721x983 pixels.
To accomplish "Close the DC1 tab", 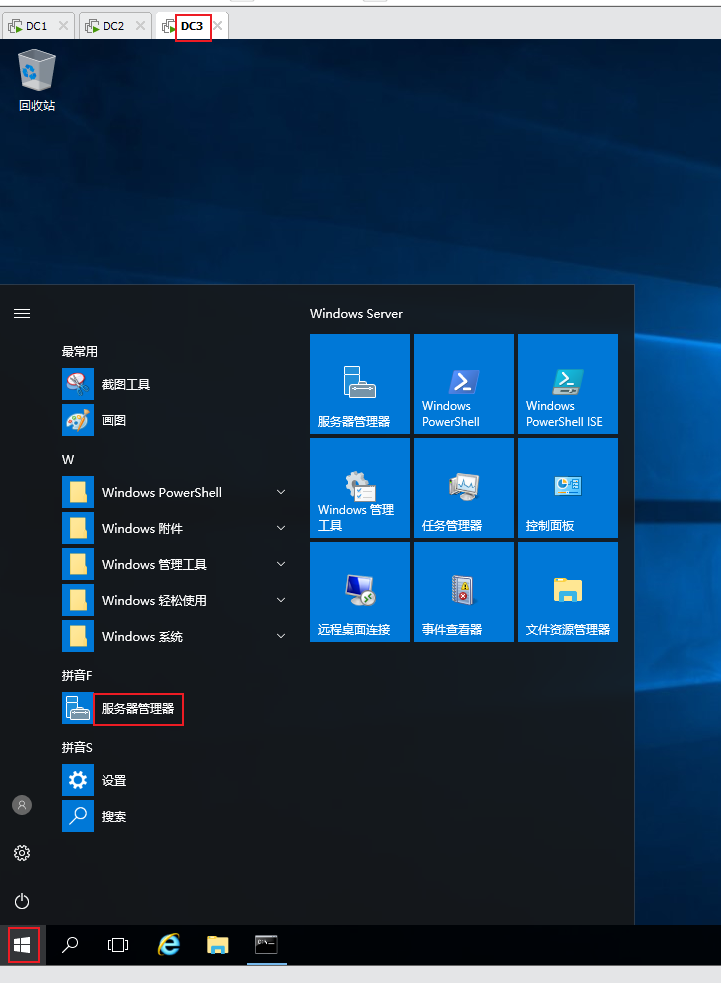I will pos(63,26).
